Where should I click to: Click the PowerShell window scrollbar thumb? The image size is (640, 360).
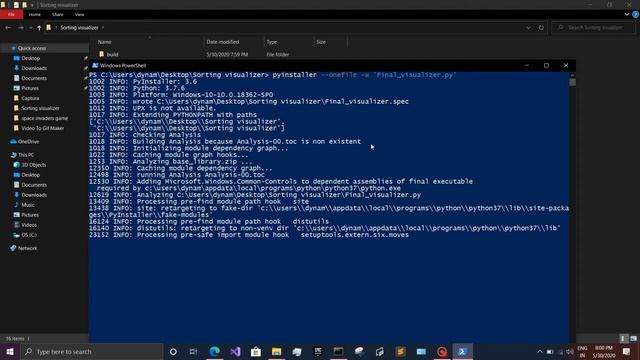point(573,82)
